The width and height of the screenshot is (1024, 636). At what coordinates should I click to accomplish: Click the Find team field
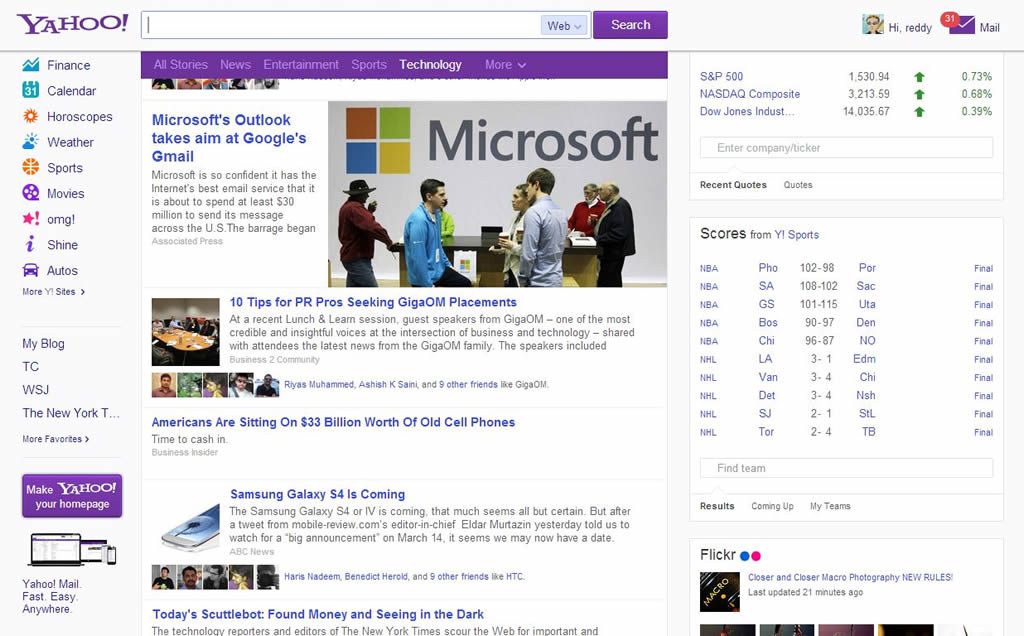(846, 468)
